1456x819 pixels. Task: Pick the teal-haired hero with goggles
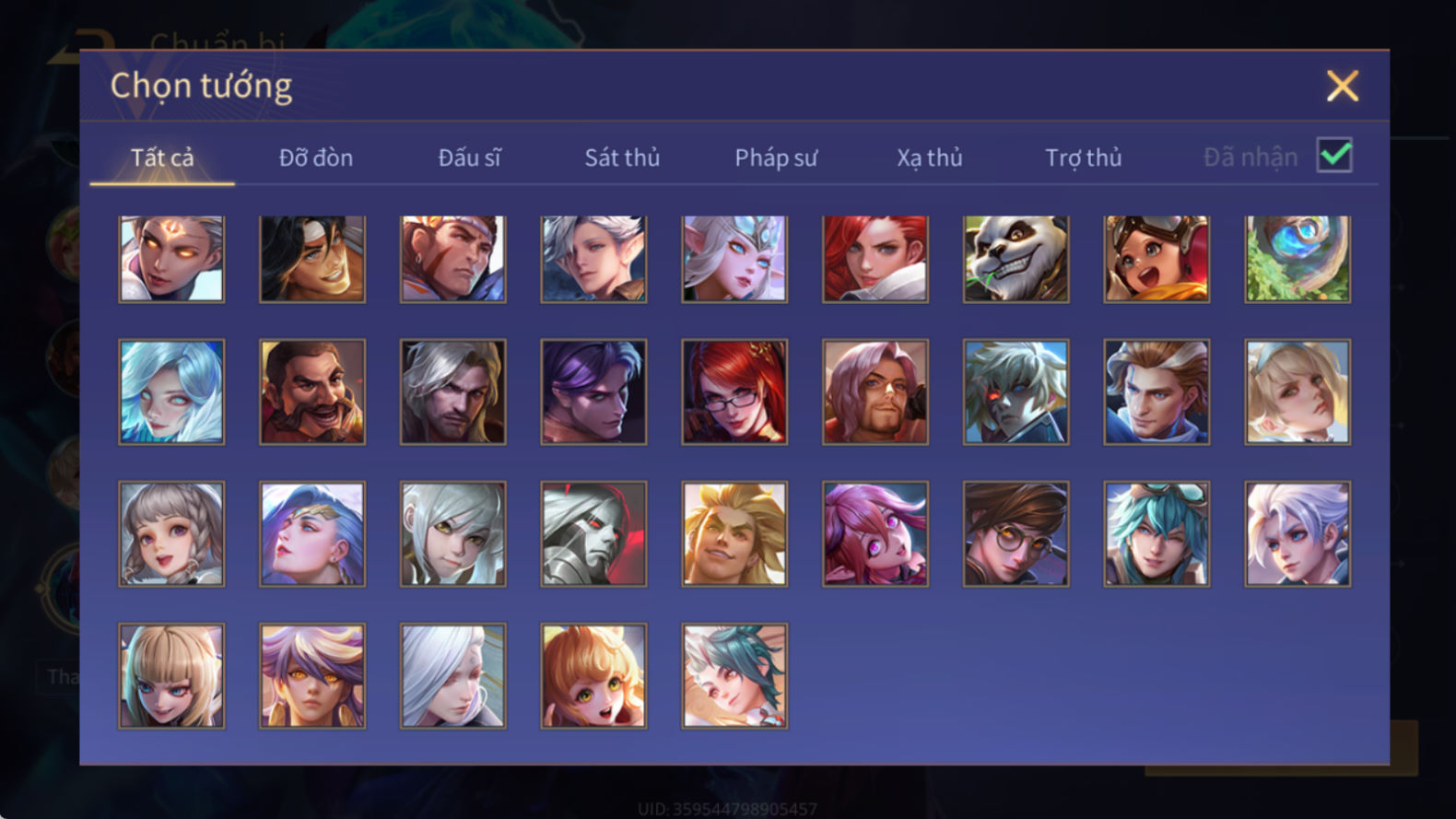(x=1157, y=533)
